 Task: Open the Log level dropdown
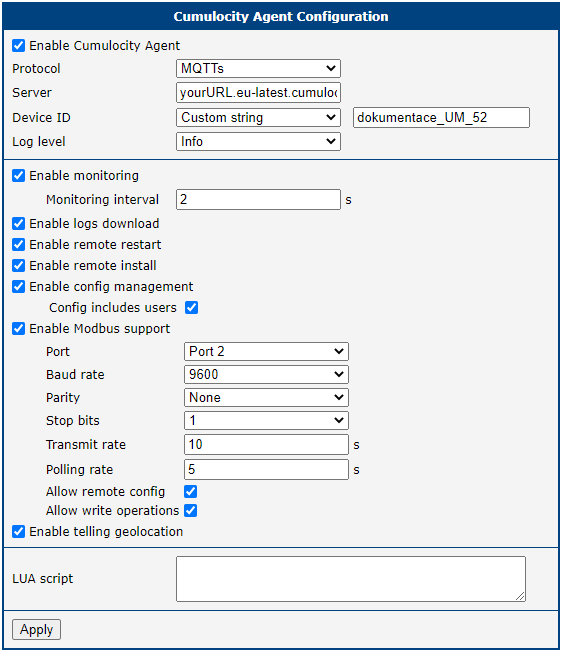[258, 141]
